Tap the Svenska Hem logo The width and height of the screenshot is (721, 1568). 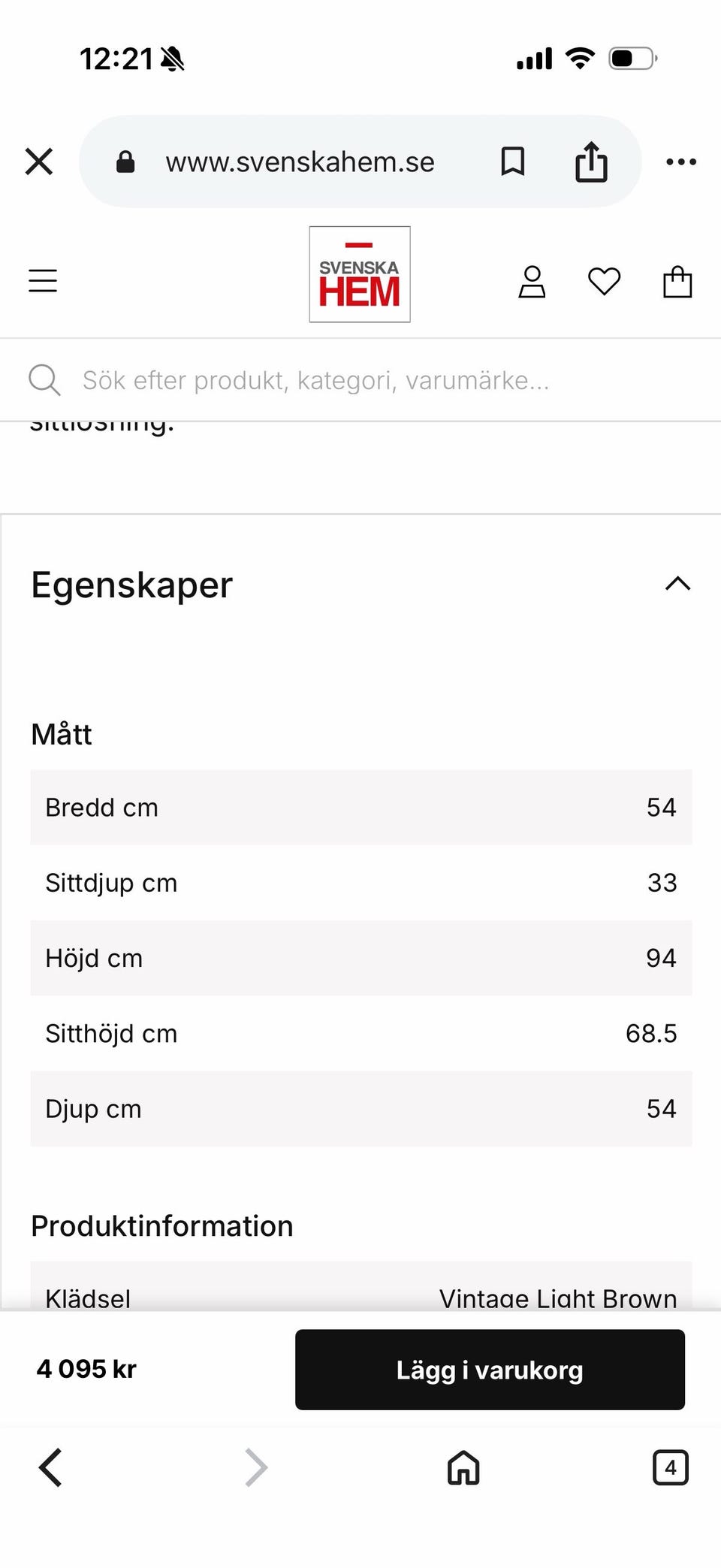(x=360, y=275)
